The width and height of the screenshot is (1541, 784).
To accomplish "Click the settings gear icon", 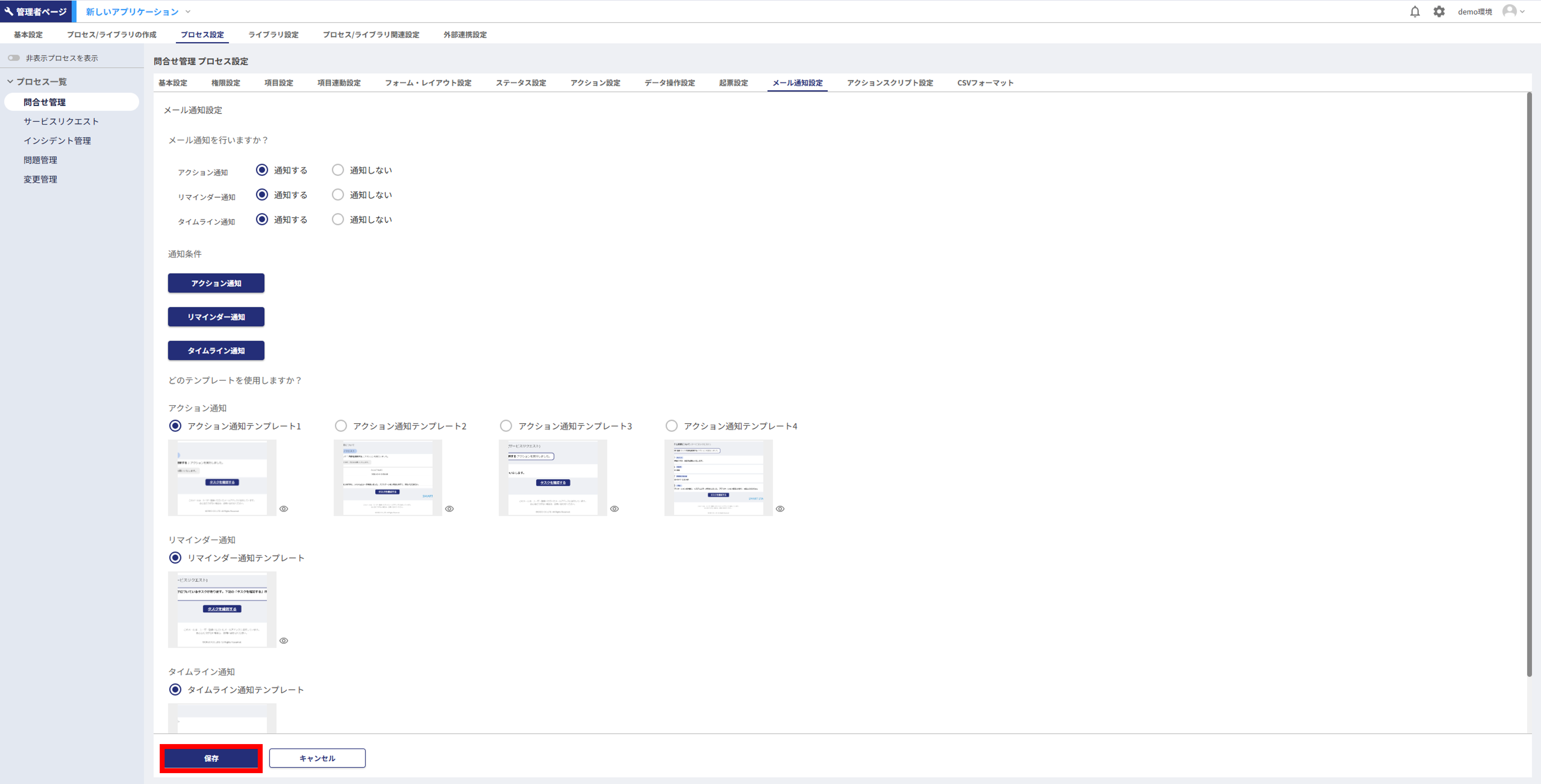I will (1439, 11).
